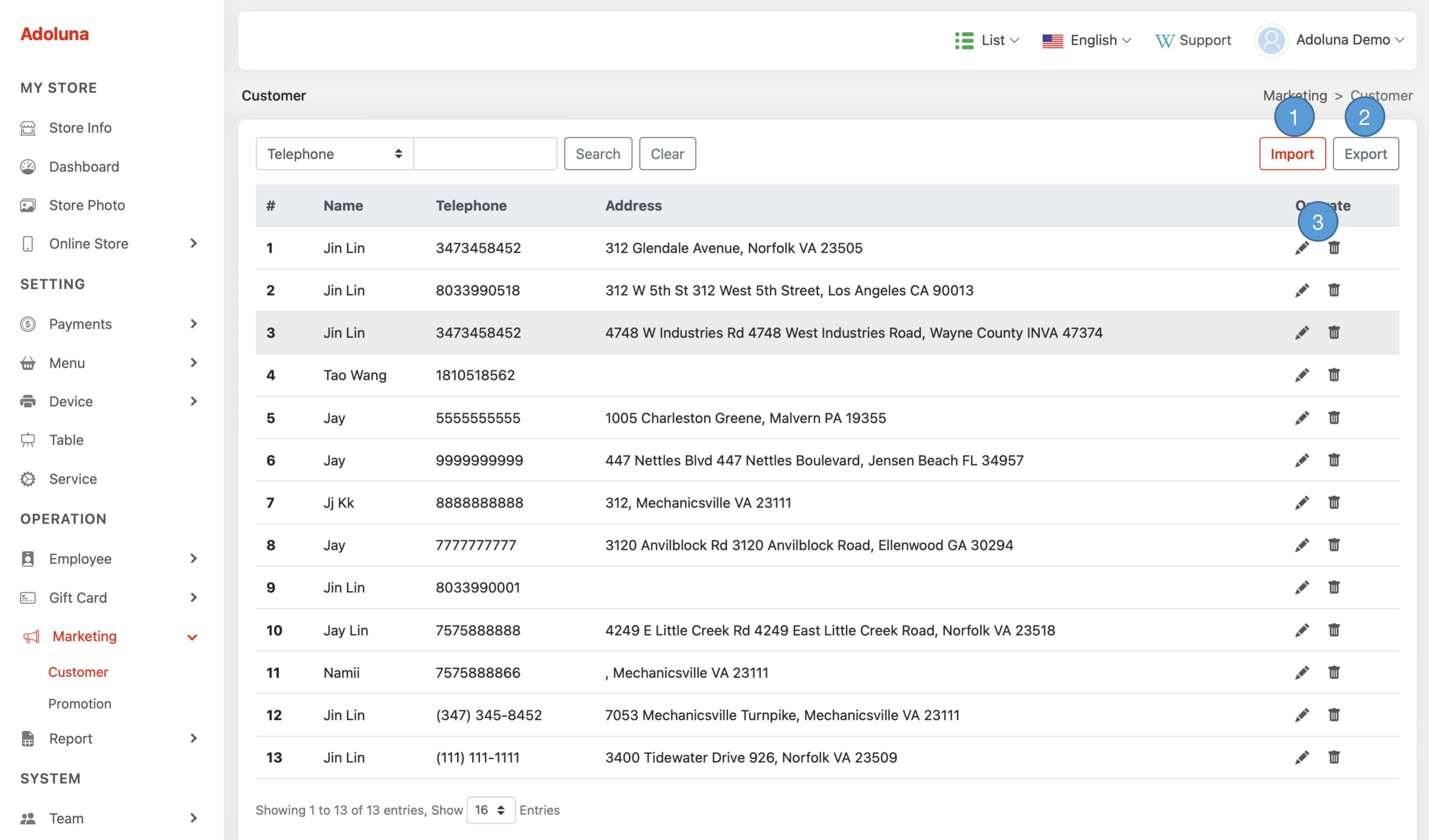Go to Dashboard
This screenshot has width=1429, height=840.
(x=84, y=167)
